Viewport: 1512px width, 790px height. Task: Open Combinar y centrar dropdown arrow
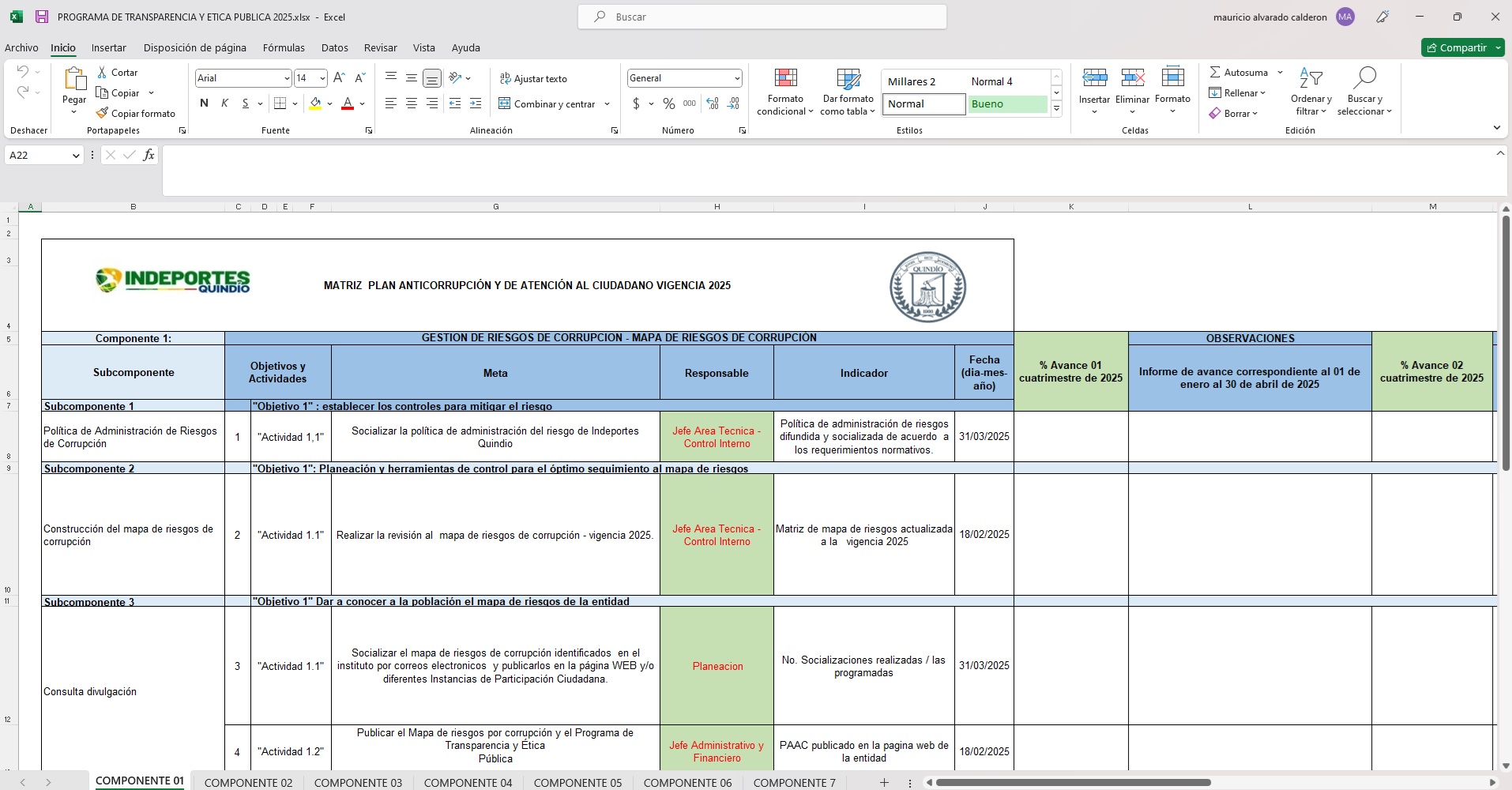607,103
